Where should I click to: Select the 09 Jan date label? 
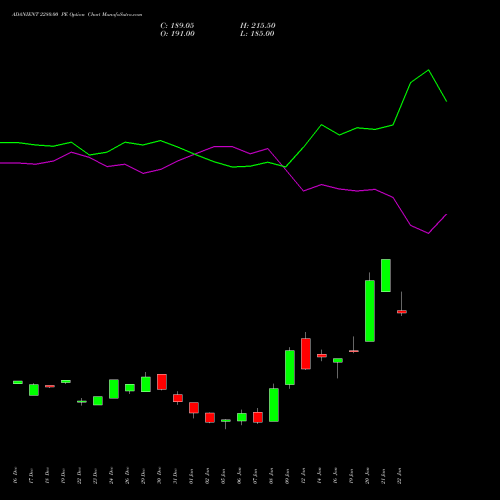point(287,476)
